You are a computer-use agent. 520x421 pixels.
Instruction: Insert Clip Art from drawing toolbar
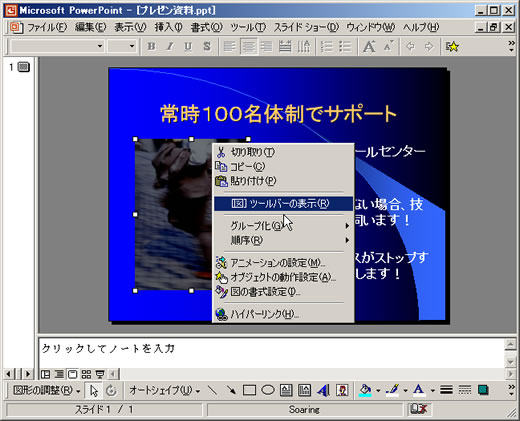(x=342, y=390)
